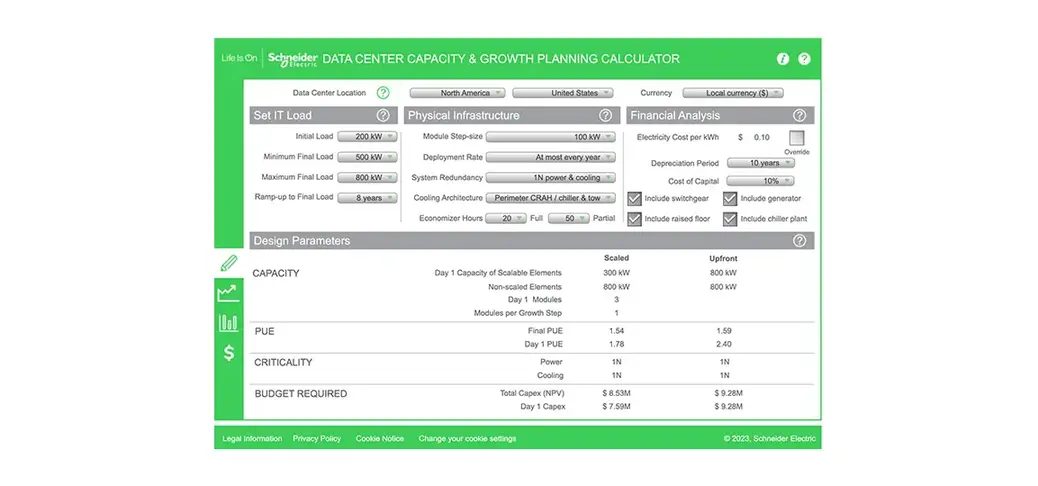Viewport: 1038px width, 486px height.
Task: Open the Depreciation Period 10 years dropdown
Action: (x=761, y=163)
